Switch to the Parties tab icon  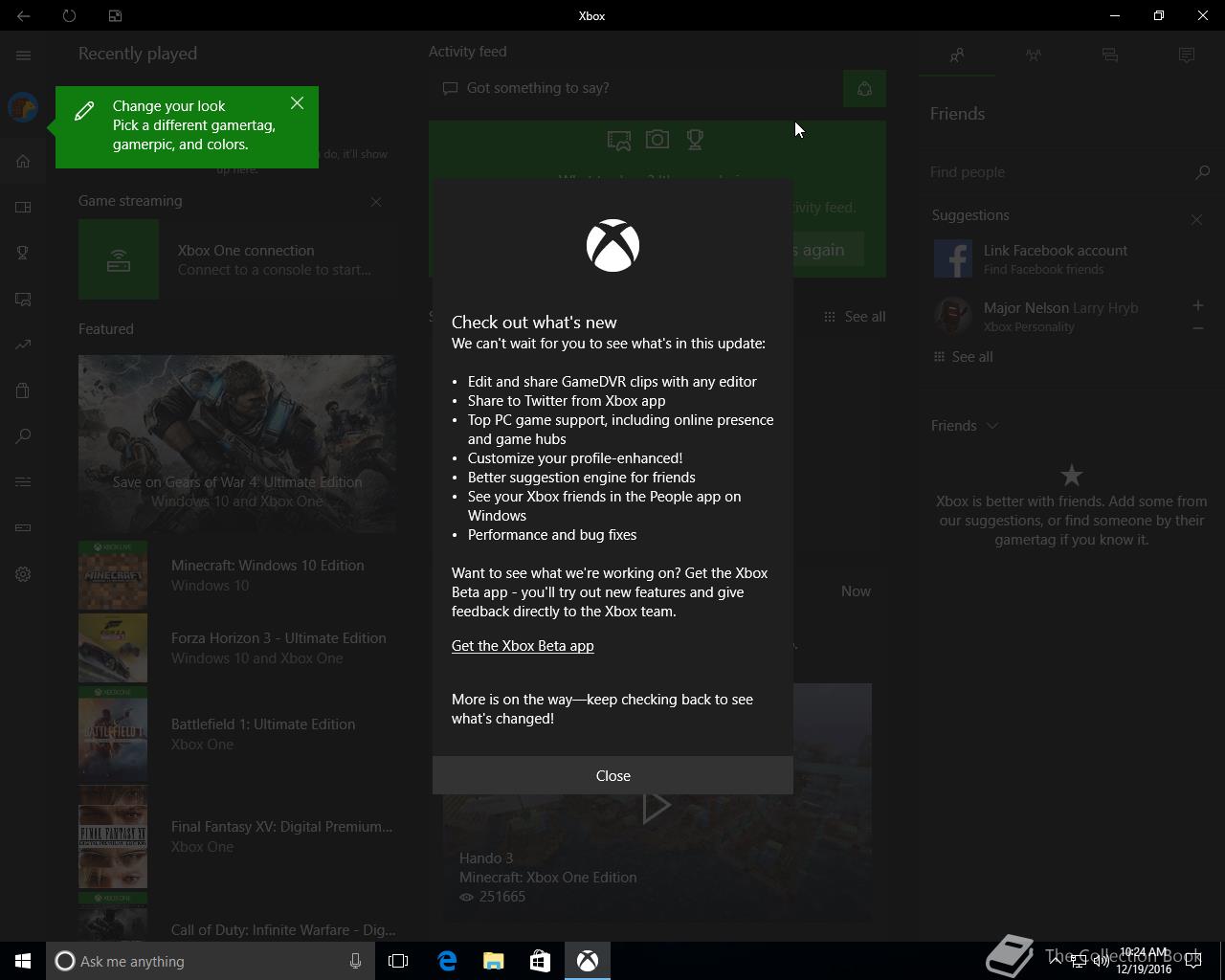tap(1033, 56)
